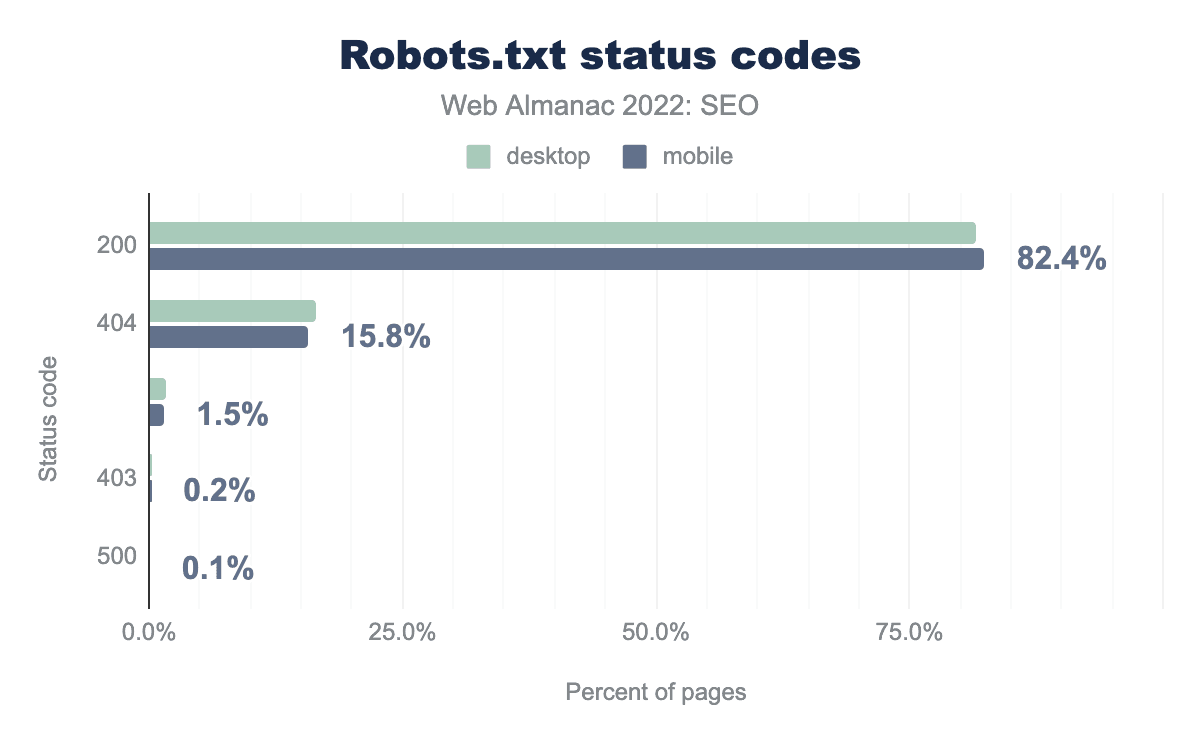Click the dark blue mobile legend swatch
This screenshot has width=1200, height=742.
[x=634, y=157]
